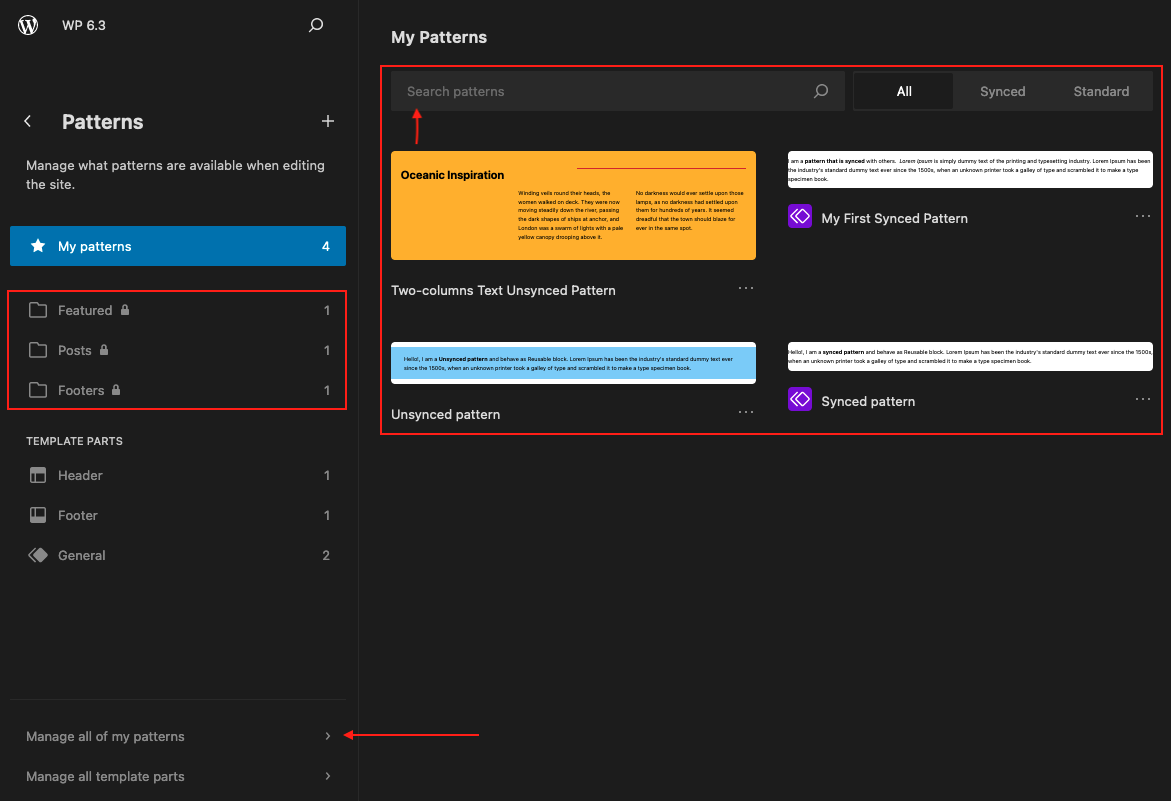Click the Oceanic Inspiration pattern thumbnail
The height and width of the screenshot is (801, 1171).
pyautogui.click(x=573, y=205)
